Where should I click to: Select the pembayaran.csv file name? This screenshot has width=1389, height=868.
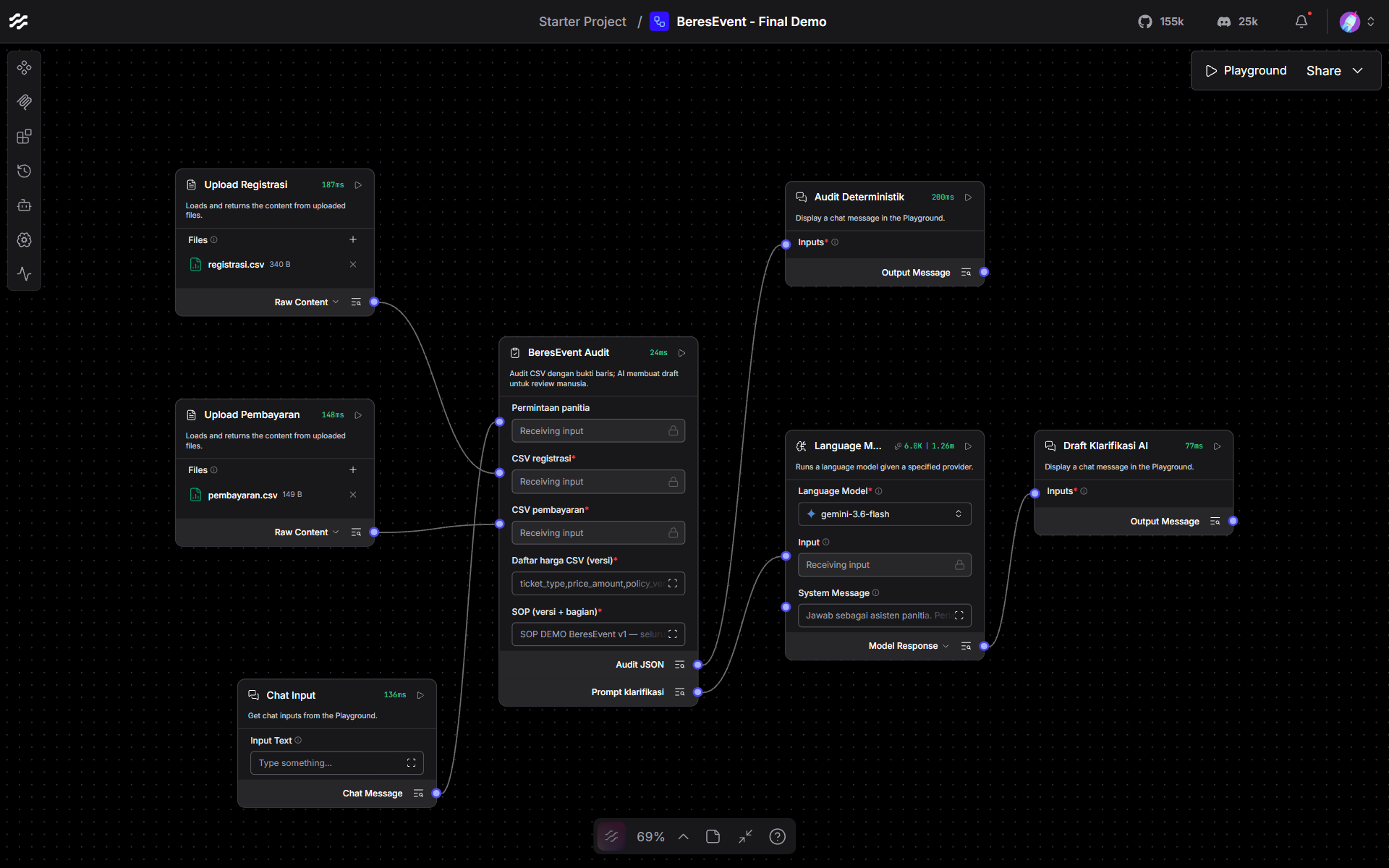[x=242, y=495]
